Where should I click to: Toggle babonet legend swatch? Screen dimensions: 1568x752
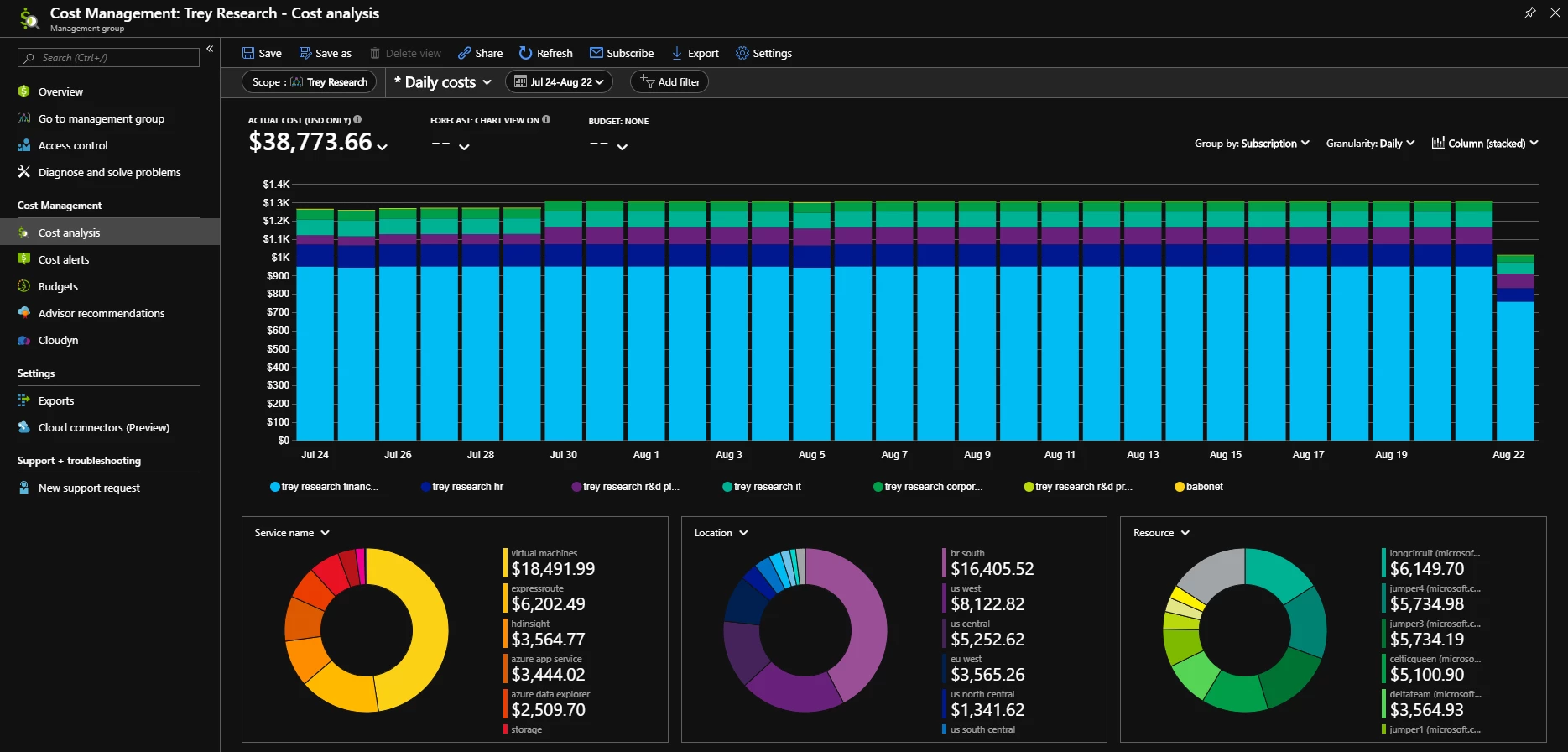[1180, 487]
